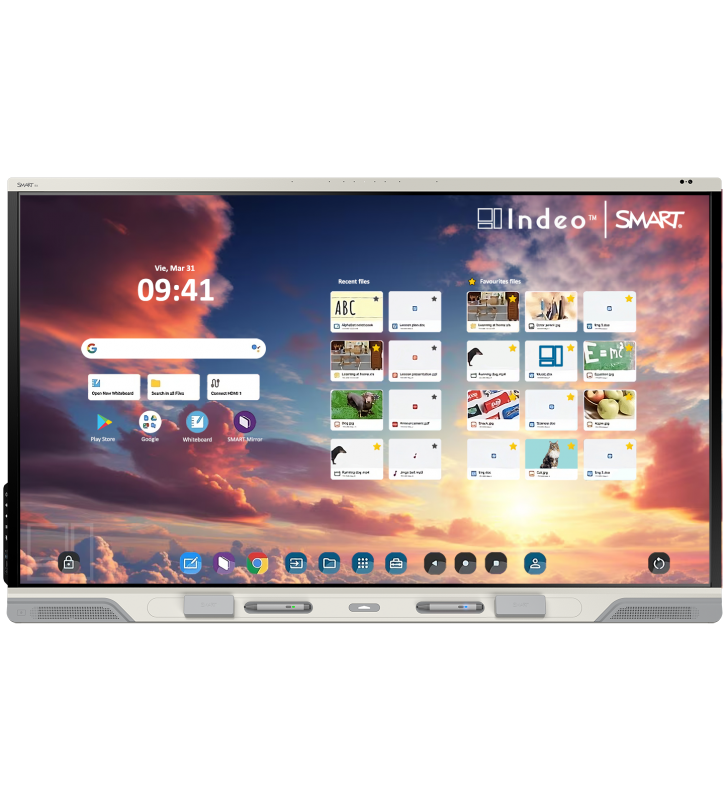
Task: Open Running dog.mp4 in Favourites files
Action: click(493, 361)
